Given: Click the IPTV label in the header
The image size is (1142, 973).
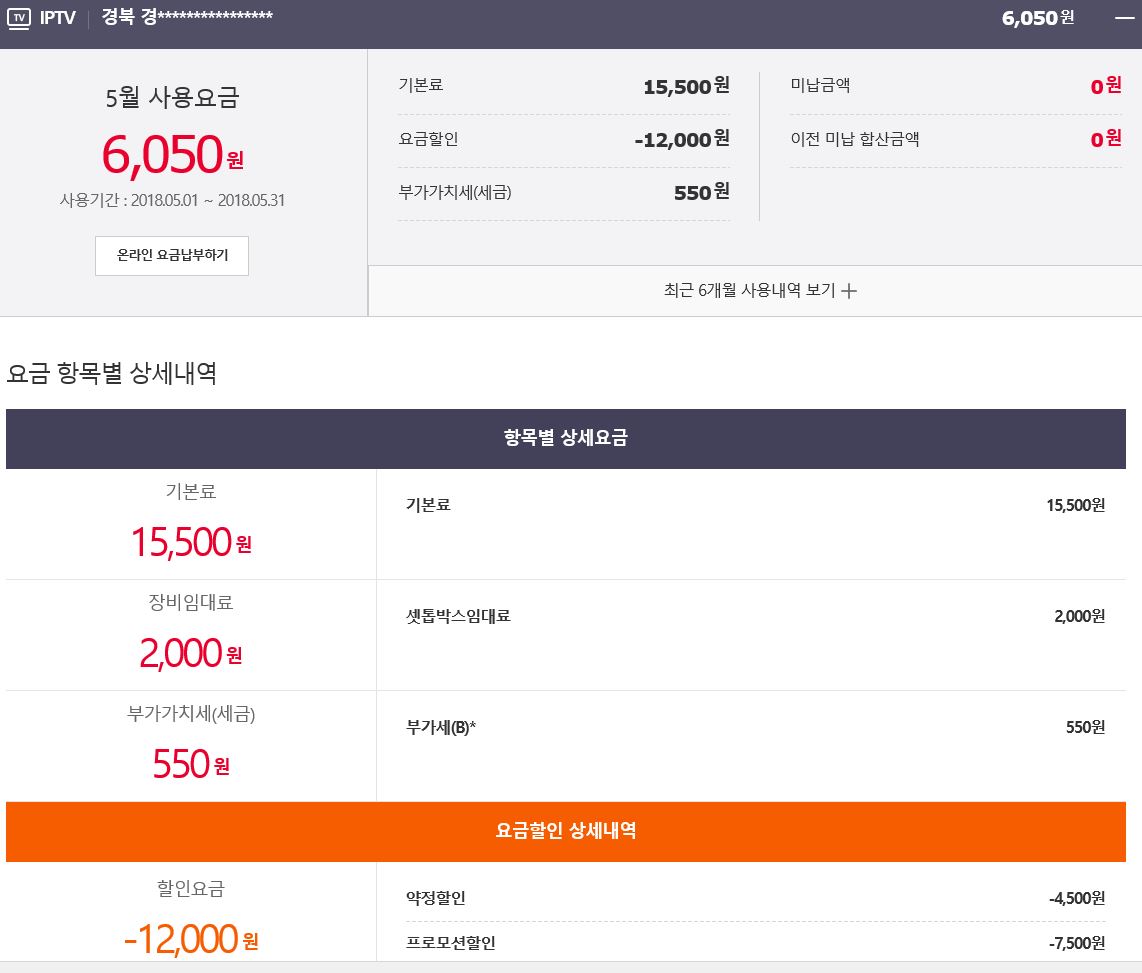Looking at the screenshot, I should [58, 17].
